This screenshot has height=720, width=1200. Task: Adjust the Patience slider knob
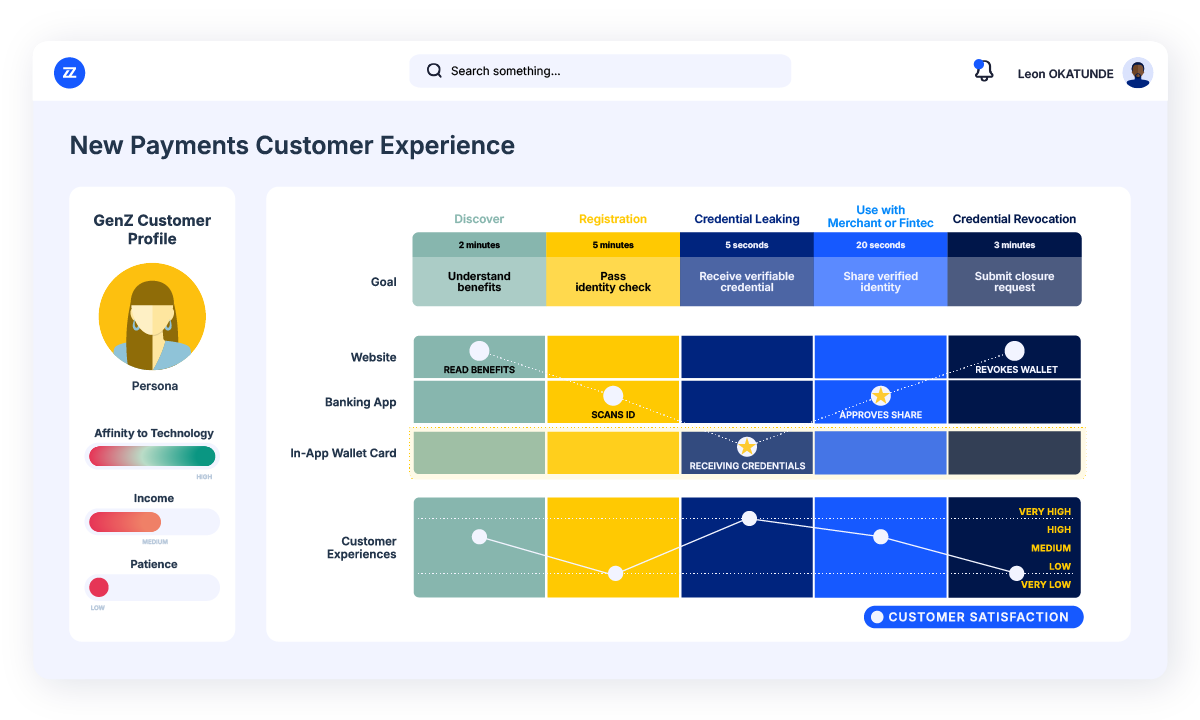tap(99, 588)
